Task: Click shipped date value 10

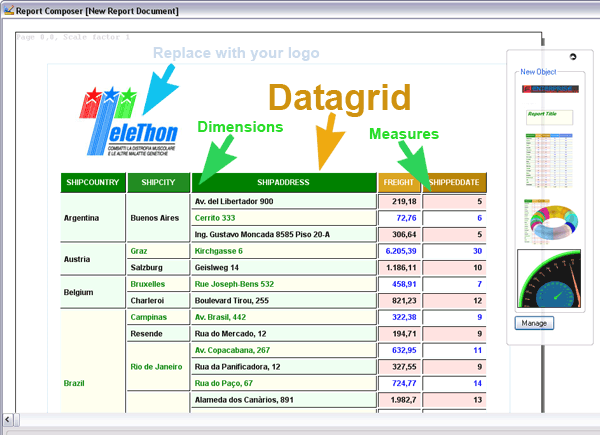Action: 454,267
